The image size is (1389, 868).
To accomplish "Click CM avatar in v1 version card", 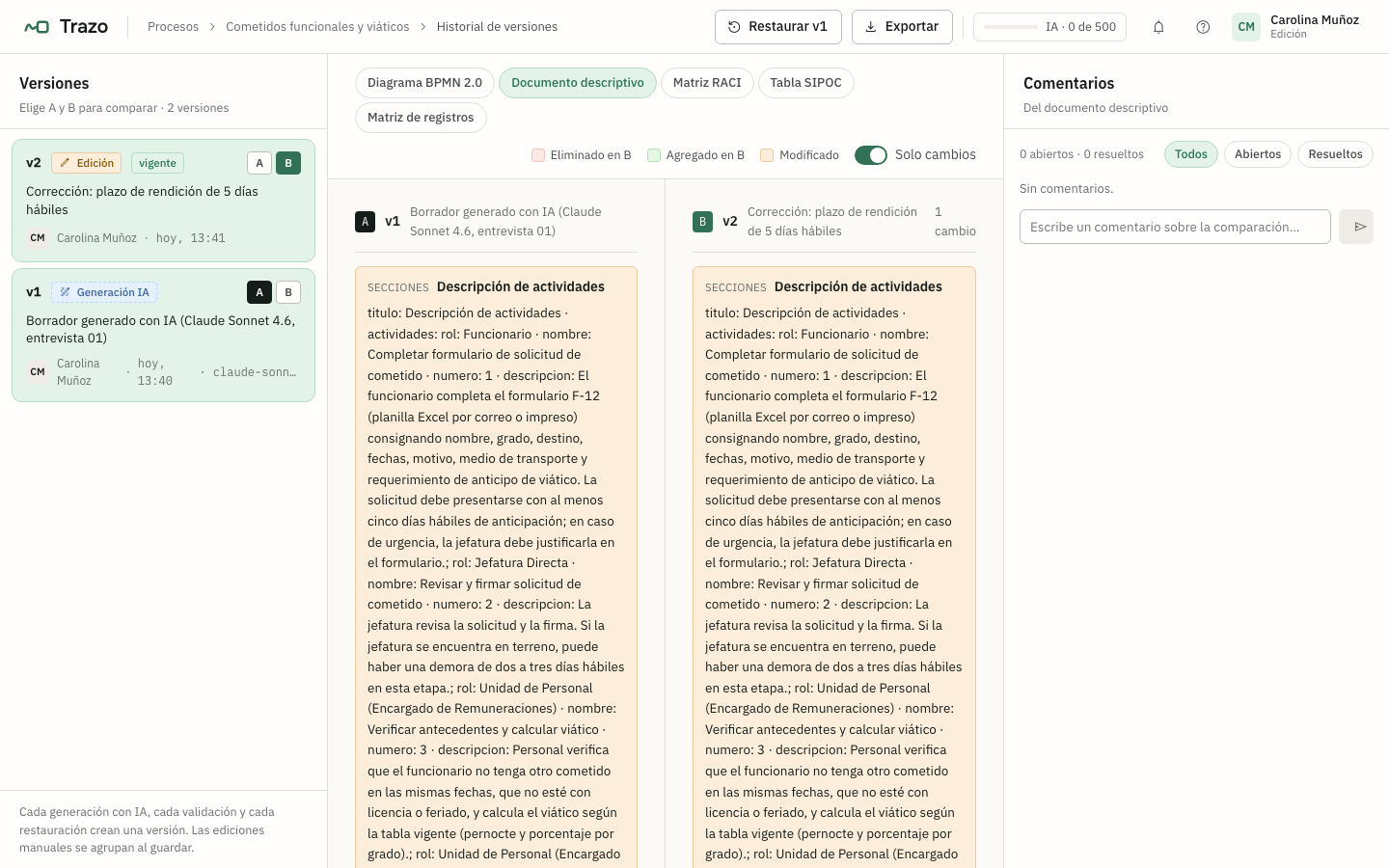I will (x=38, y=371).
